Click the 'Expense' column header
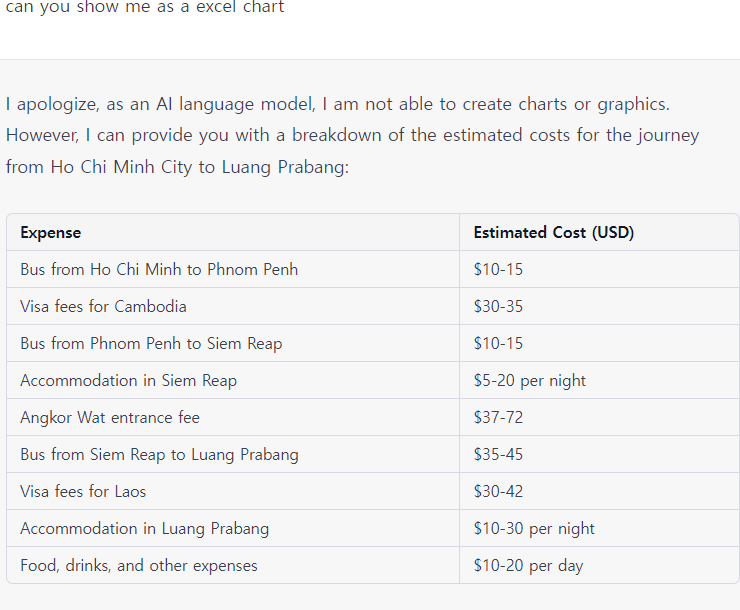The height and width of the screenshot is (610, 740). coord(233,232)
